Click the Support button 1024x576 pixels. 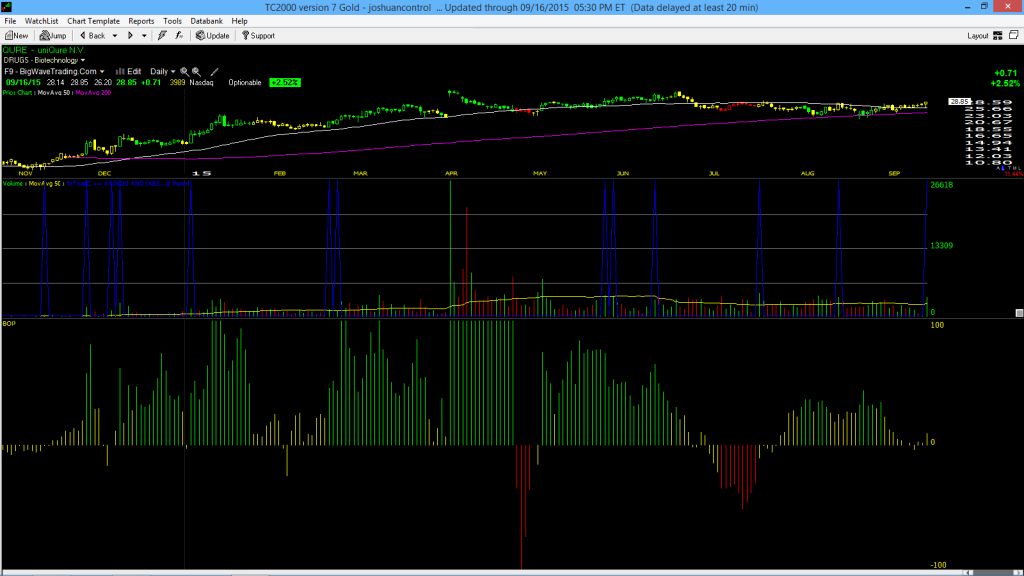click(259, 36)
